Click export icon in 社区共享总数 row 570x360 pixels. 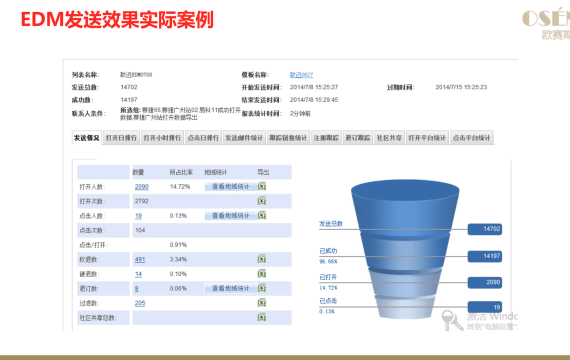coord(262,317)
